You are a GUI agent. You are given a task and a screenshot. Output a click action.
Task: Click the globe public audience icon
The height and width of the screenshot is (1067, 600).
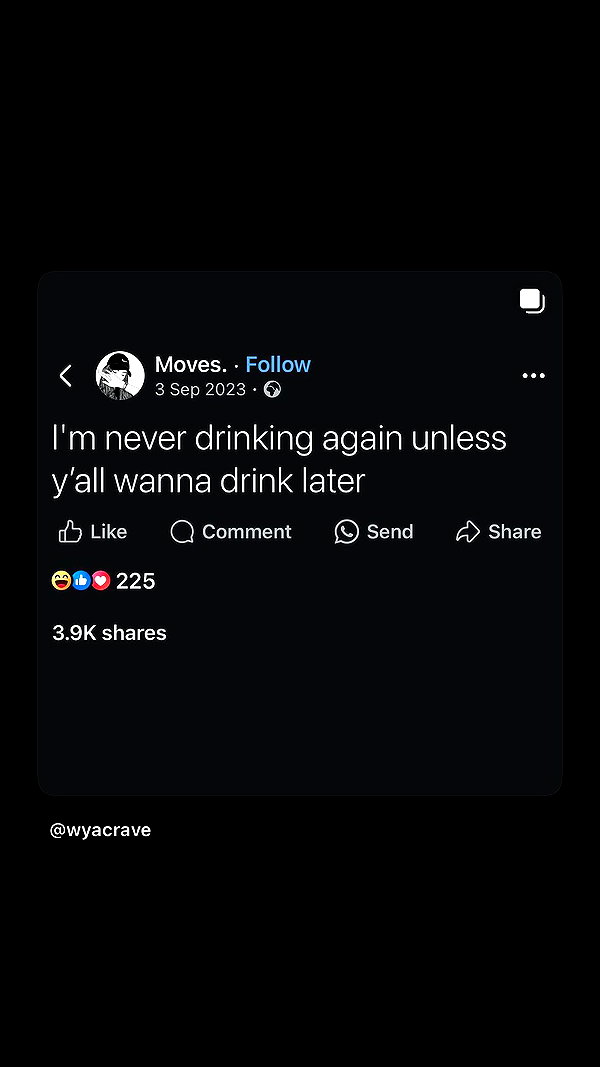pos(273,390)
